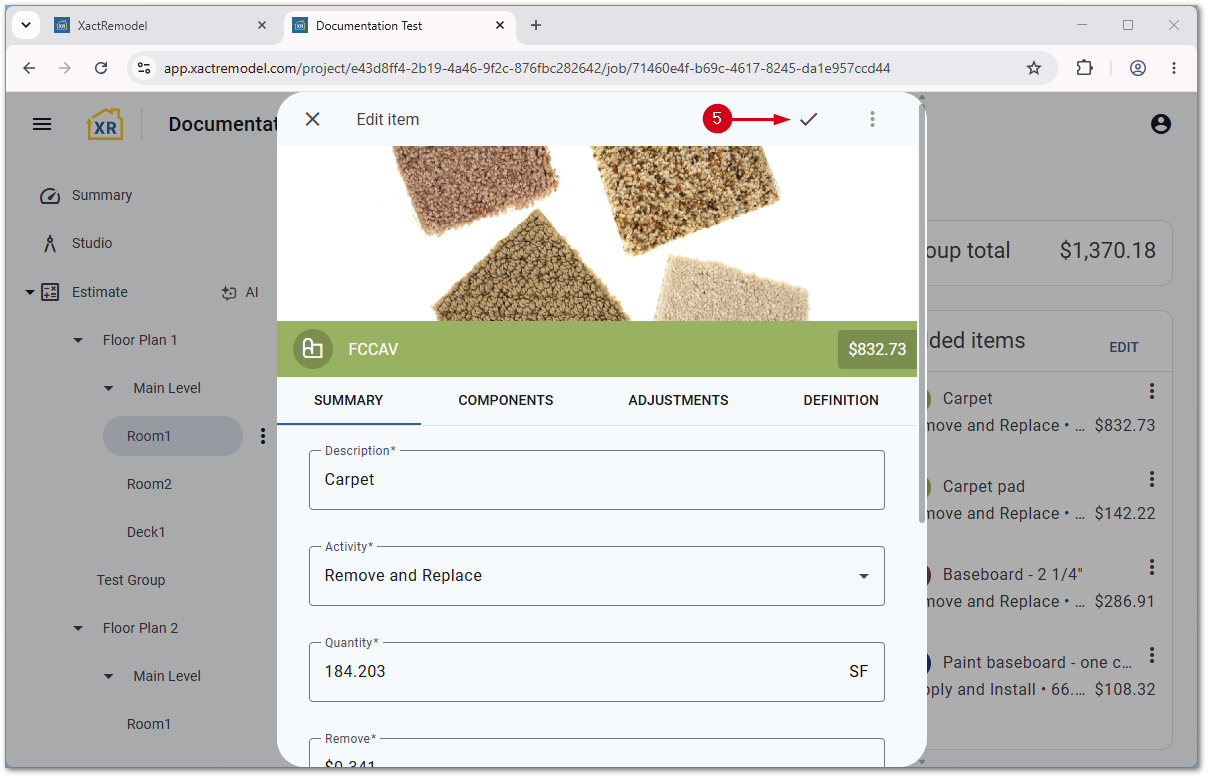The width and height of the screenshot is (1207, 777).
Task: Click EDIT for added items
Action: click(x=1124, y=347)
